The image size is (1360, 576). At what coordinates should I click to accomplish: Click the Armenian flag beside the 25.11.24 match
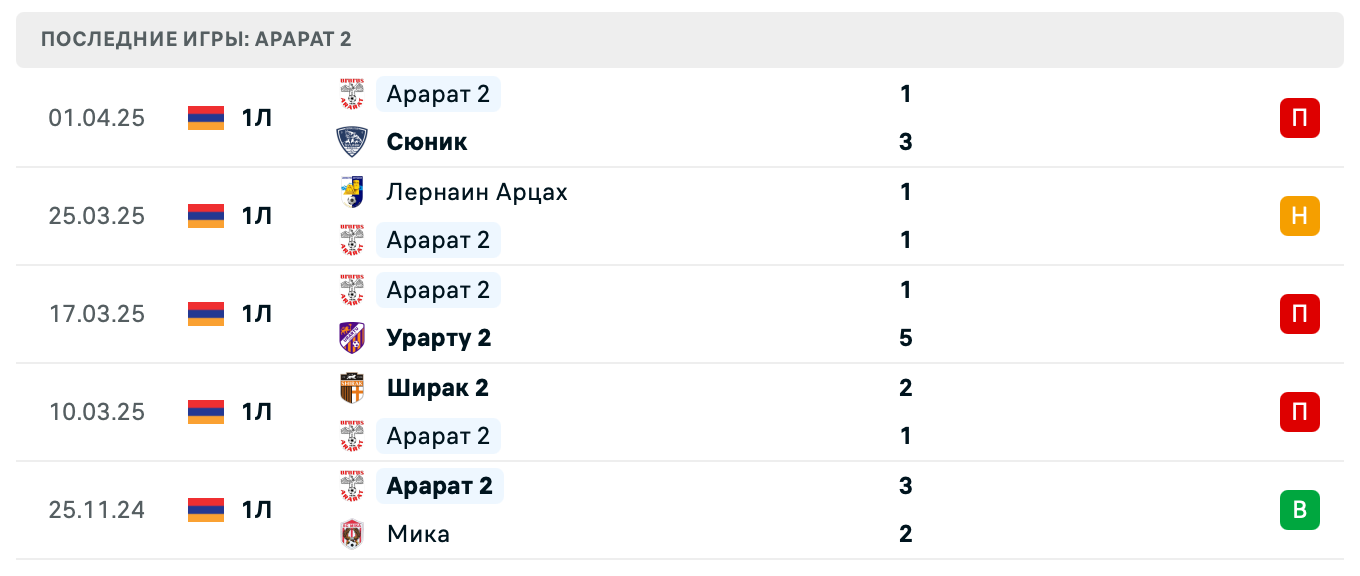coord(203,509)
